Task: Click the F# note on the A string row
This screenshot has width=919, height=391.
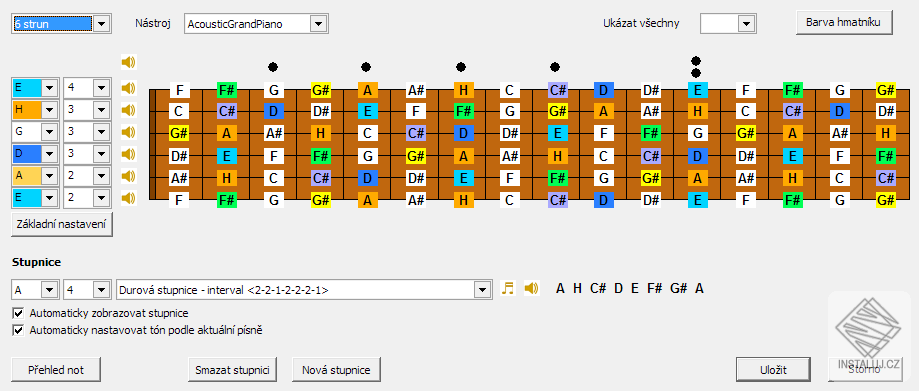Action: point(557,177)
